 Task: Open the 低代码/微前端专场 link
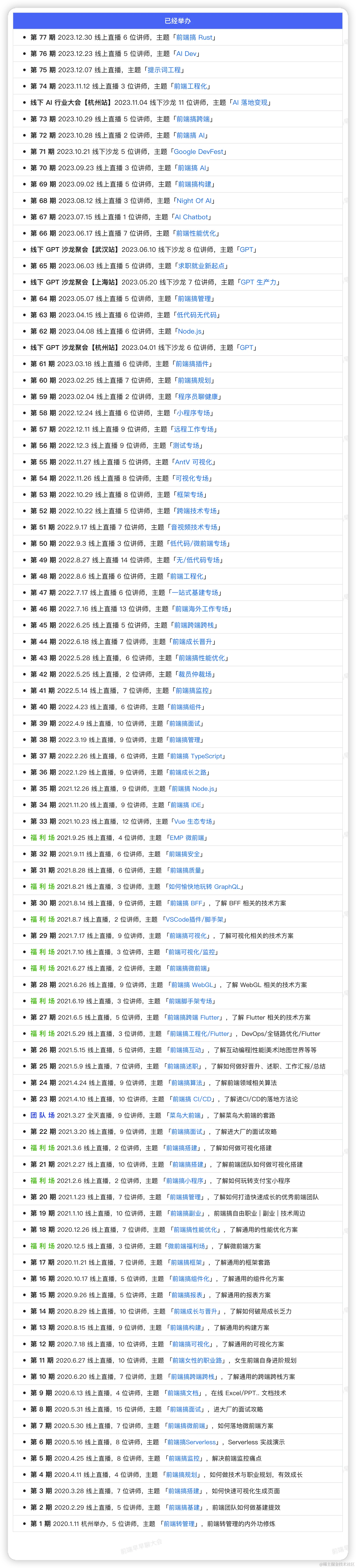coord(198,544)
